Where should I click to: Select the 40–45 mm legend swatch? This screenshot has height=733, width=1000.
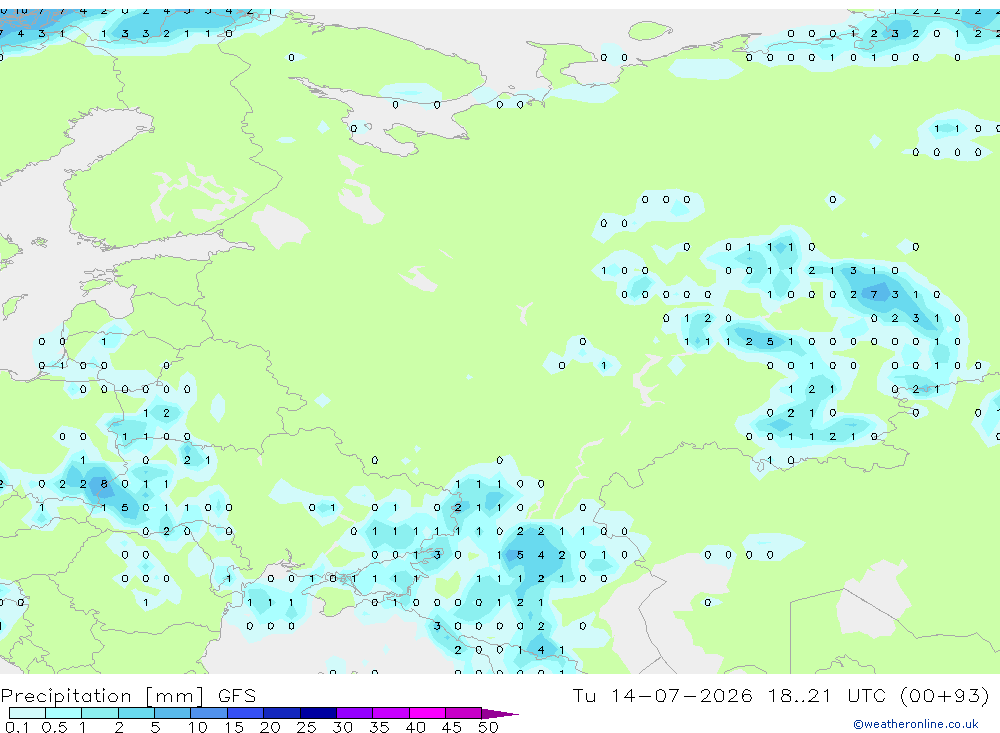427,713
